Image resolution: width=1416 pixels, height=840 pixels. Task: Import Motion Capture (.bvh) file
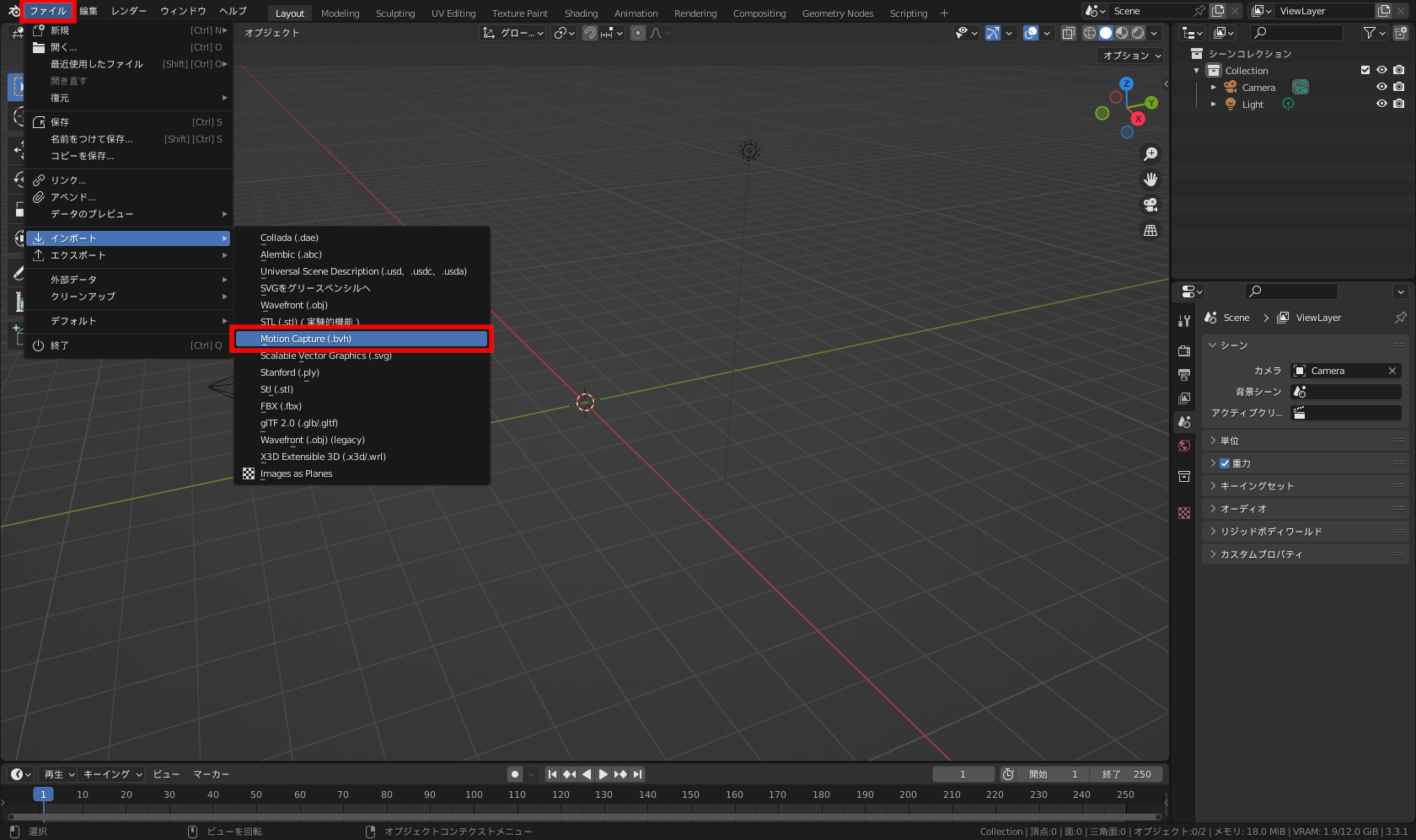point(362,338)
